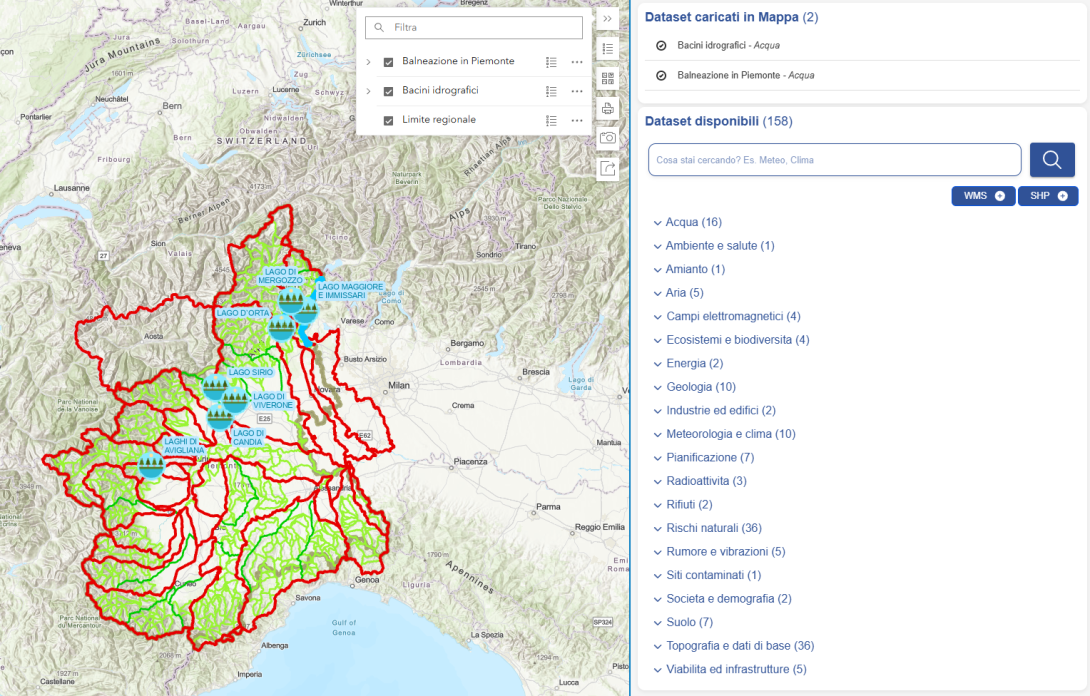Click Lago di Candia bathing marker
The width and height of the screenshot is (1090, 696).
pyautogui.click(x=220, y=418)
